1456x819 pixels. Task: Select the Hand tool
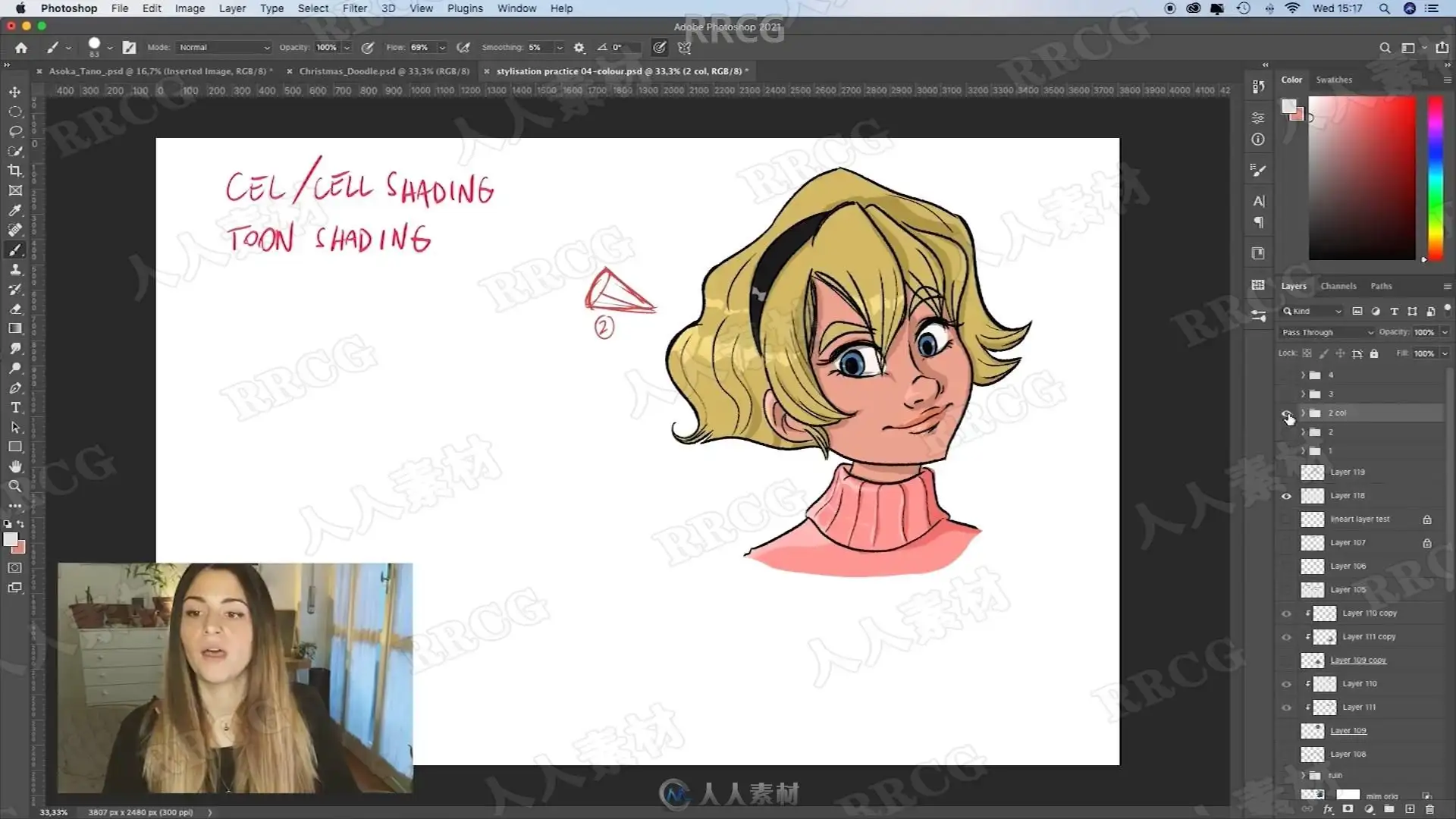15,466
